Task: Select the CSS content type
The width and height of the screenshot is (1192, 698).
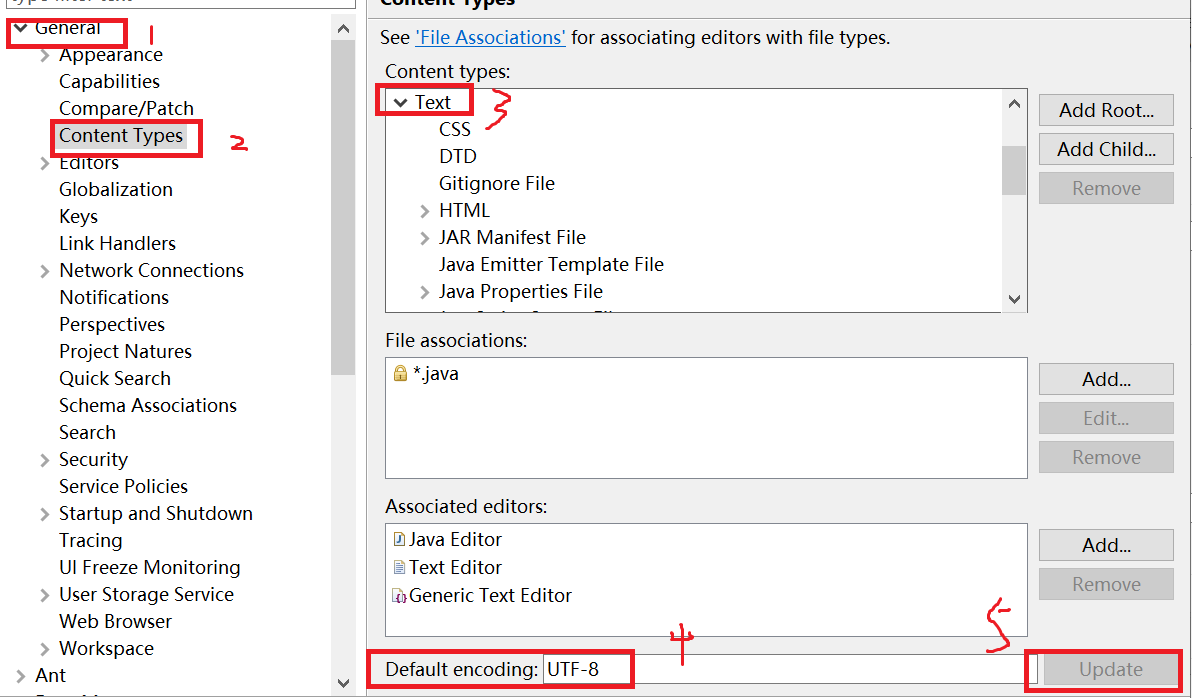Action: tap(455, 130)
